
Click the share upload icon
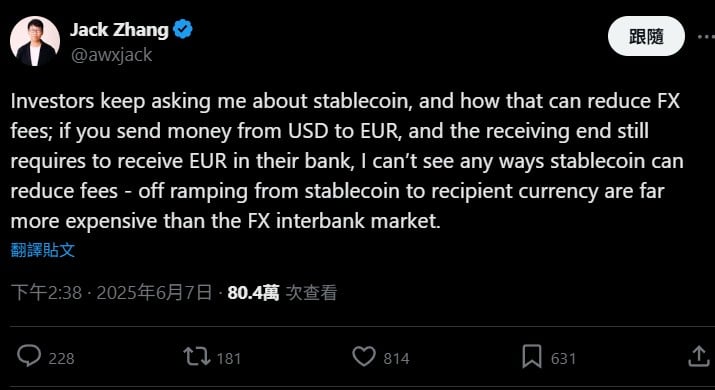point(699,356)
